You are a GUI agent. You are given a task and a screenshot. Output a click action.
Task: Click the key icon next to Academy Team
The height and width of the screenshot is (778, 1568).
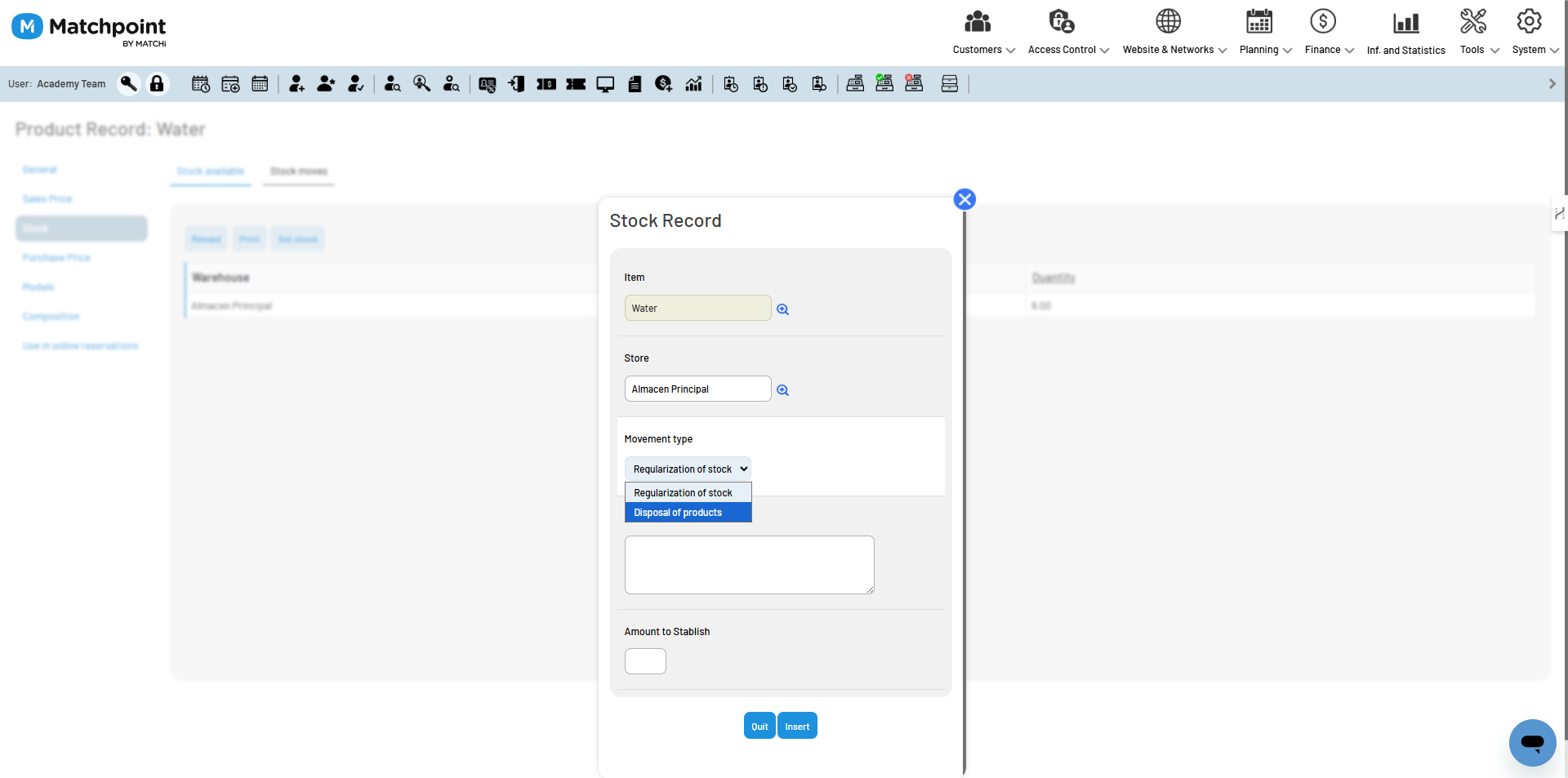[128, 84]
